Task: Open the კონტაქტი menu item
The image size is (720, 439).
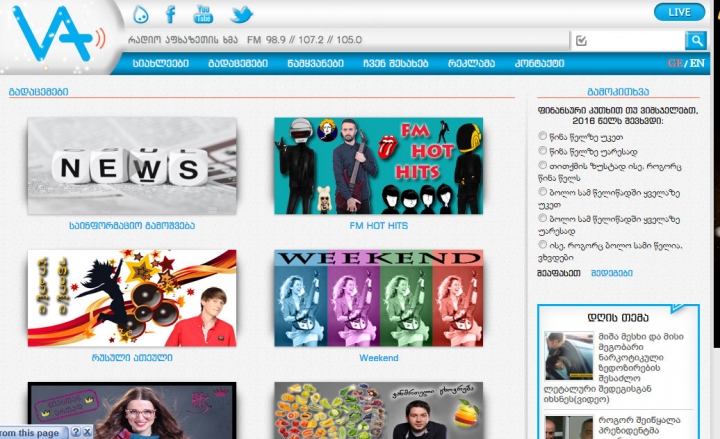Action: tap(538, 63)
